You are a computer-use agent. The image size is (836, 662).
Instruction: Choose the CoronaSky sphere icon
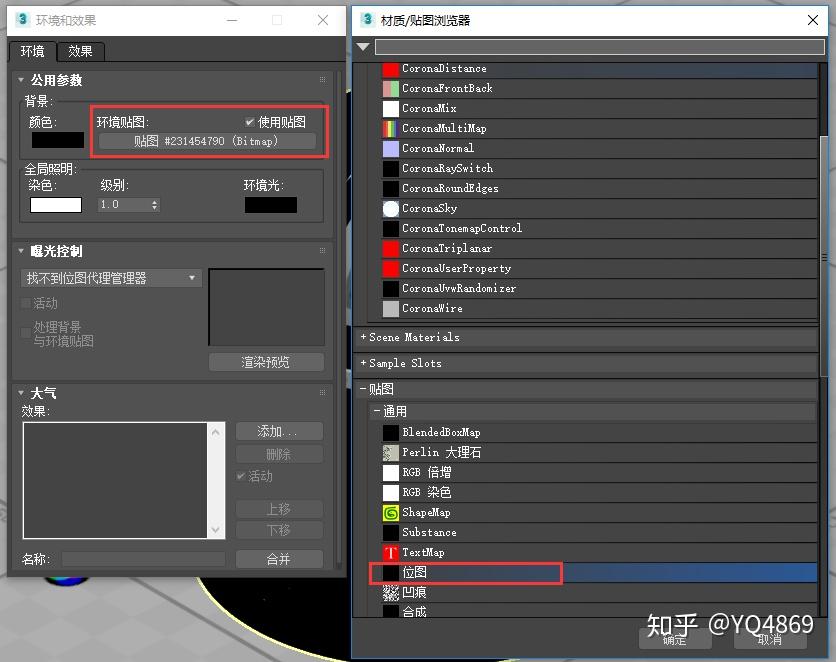pyautogui.click(x=391, y=208)
